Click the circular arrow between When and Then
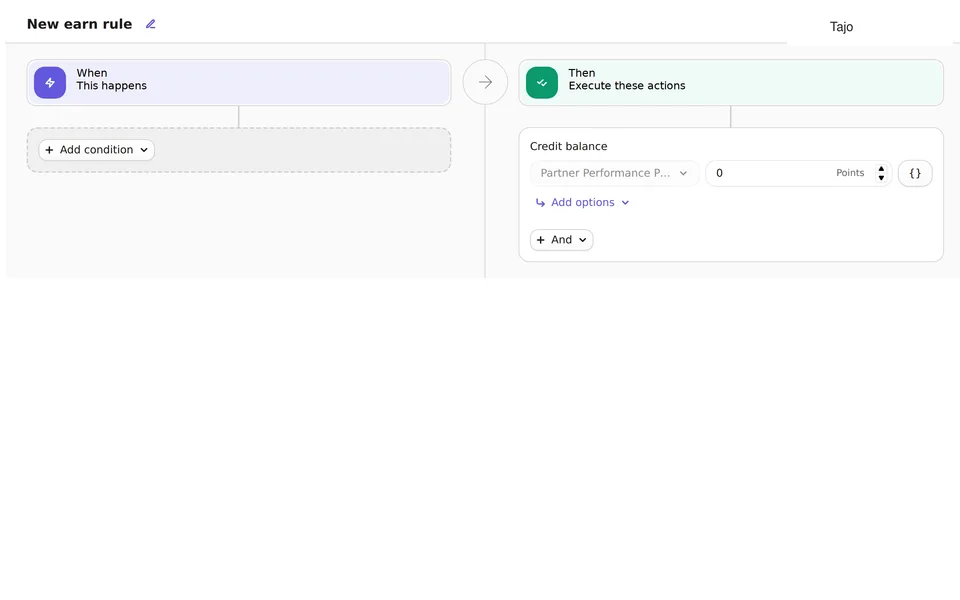960x600 pixels. click(x=486, y=82)
